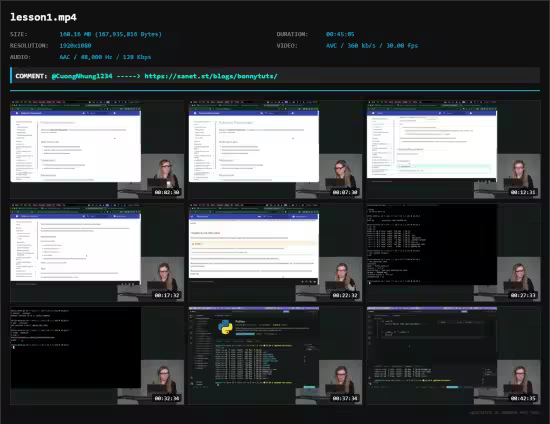Click the VIDEO label
This screenshot has height=424, width=550.
(287, 46)
